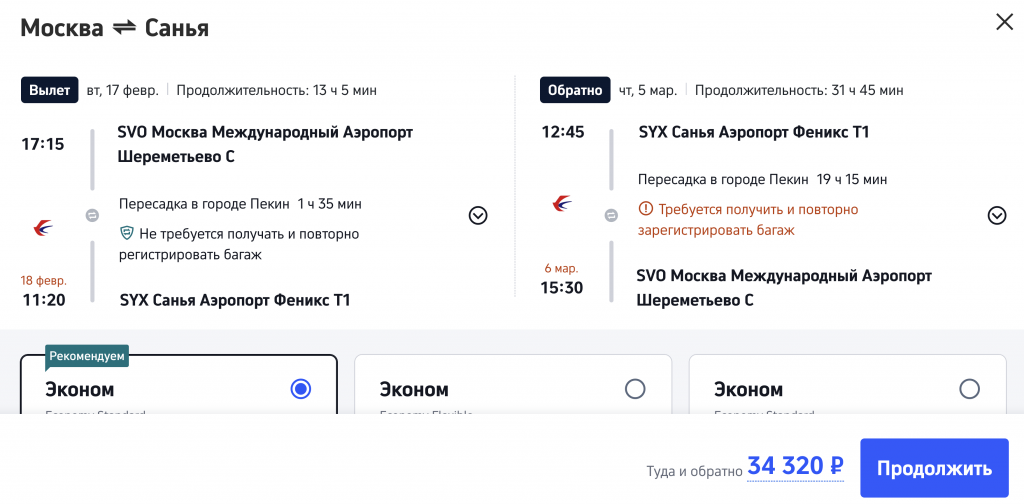
Task: Close the Москва–Санья flight details dialog
Action: click(x=1004, y=22)
